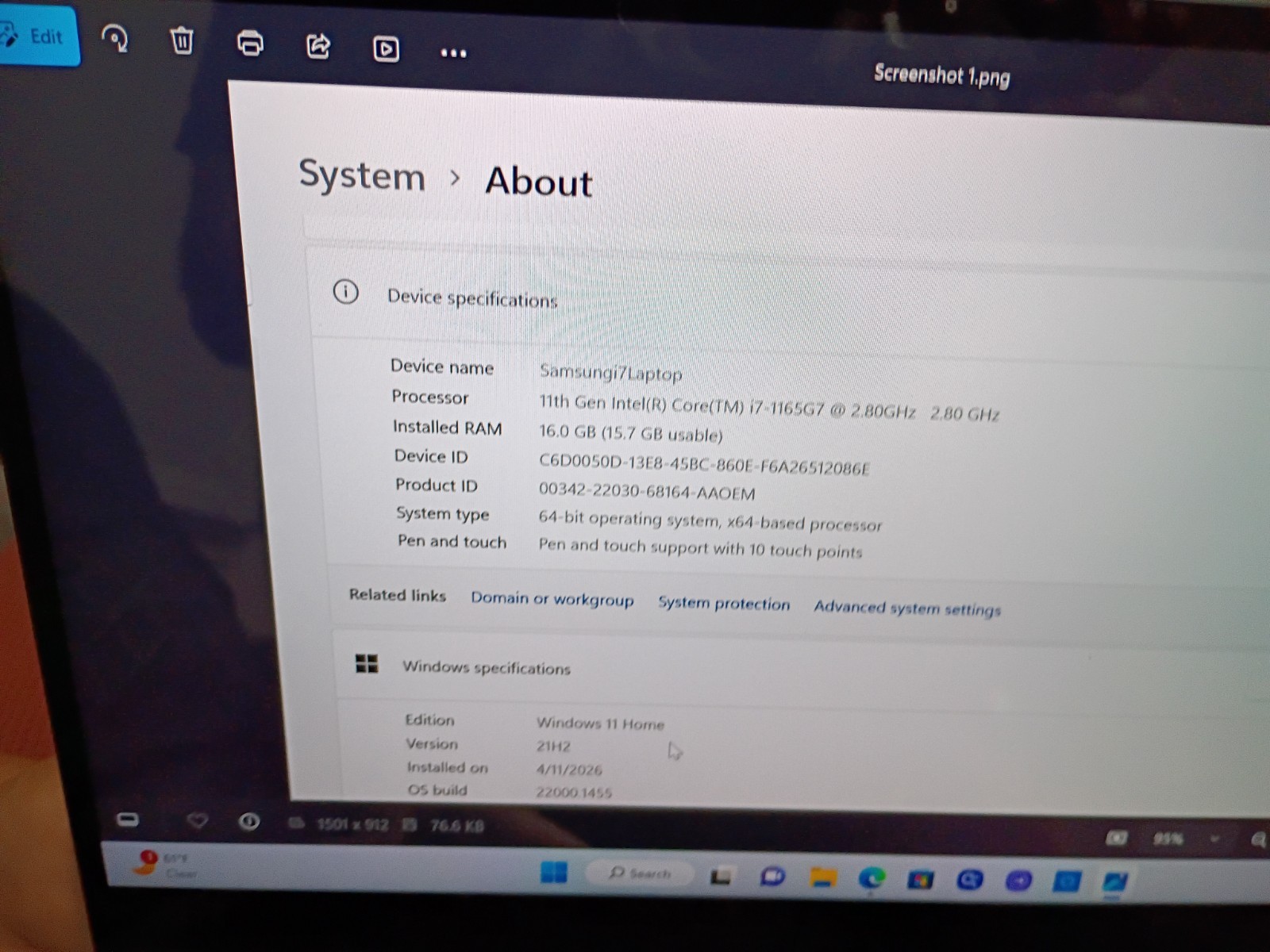Click the Windows specifications logo icon
This screenshot has width=1270, height=952.
(x=367, y=663)
